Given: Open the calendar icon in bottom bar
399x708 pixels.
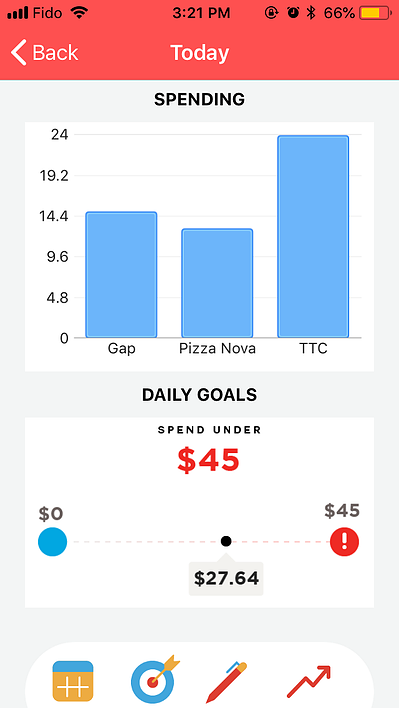Looking at the screenshot, I should pyautogui.click(x=73, y=680).
